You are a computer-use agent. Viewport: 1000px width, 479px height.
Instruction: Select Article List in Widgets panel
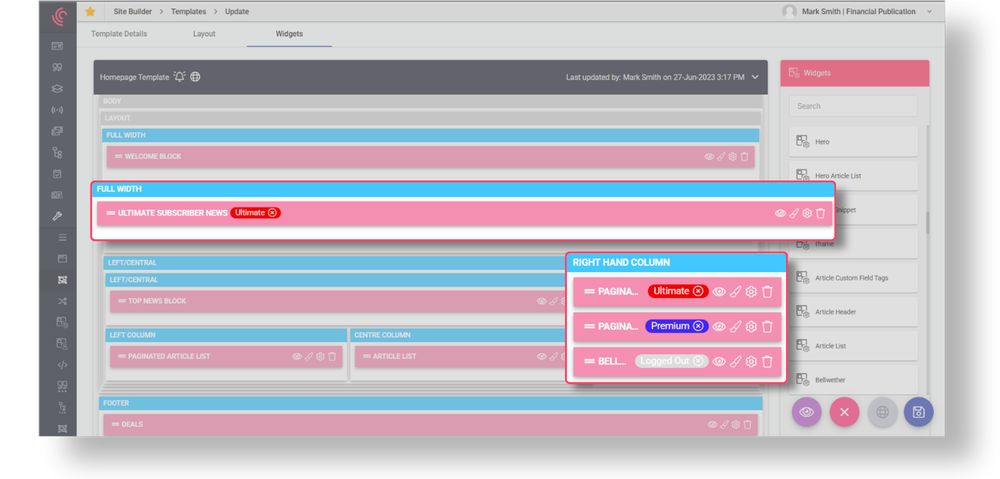(x=853, y=346)
